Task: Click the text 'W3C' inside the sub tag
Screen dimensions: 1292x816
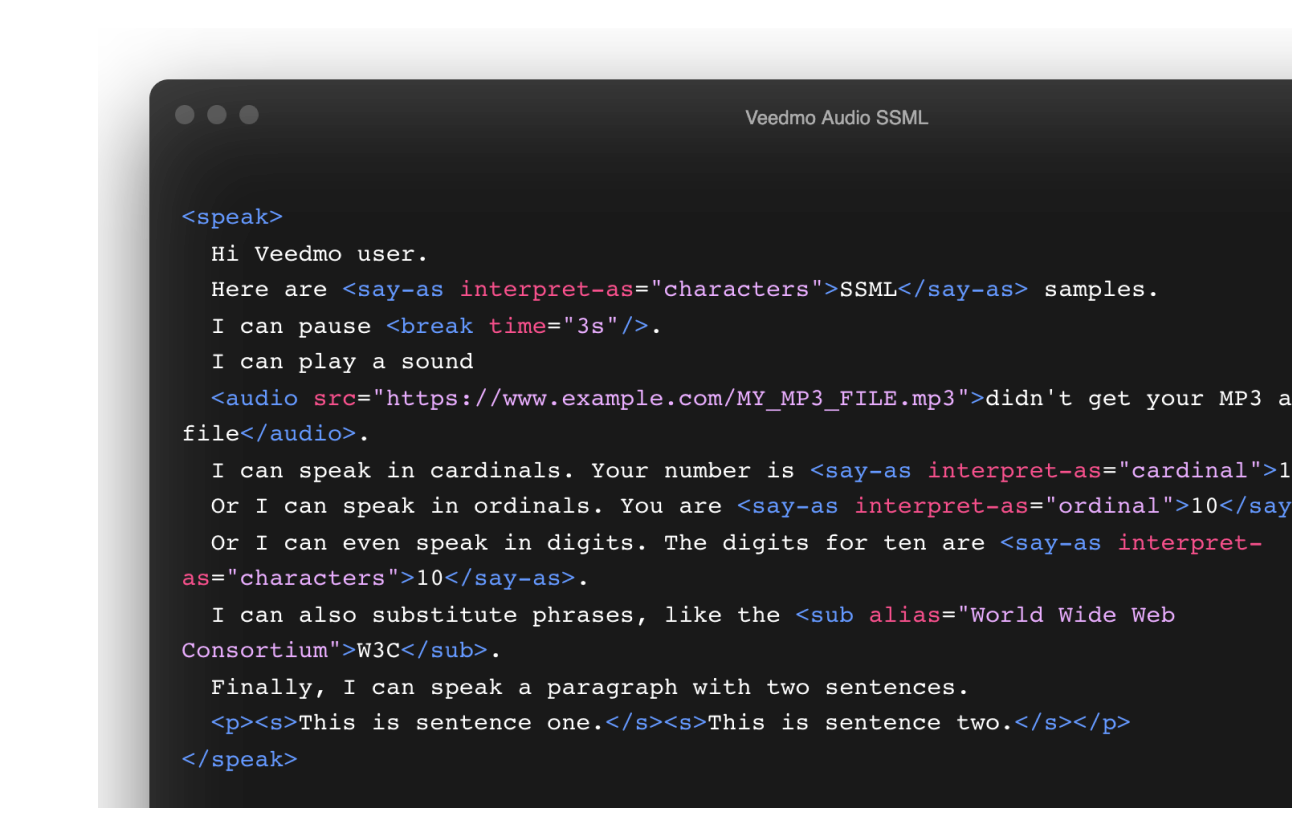Action: tap(379, 651)
